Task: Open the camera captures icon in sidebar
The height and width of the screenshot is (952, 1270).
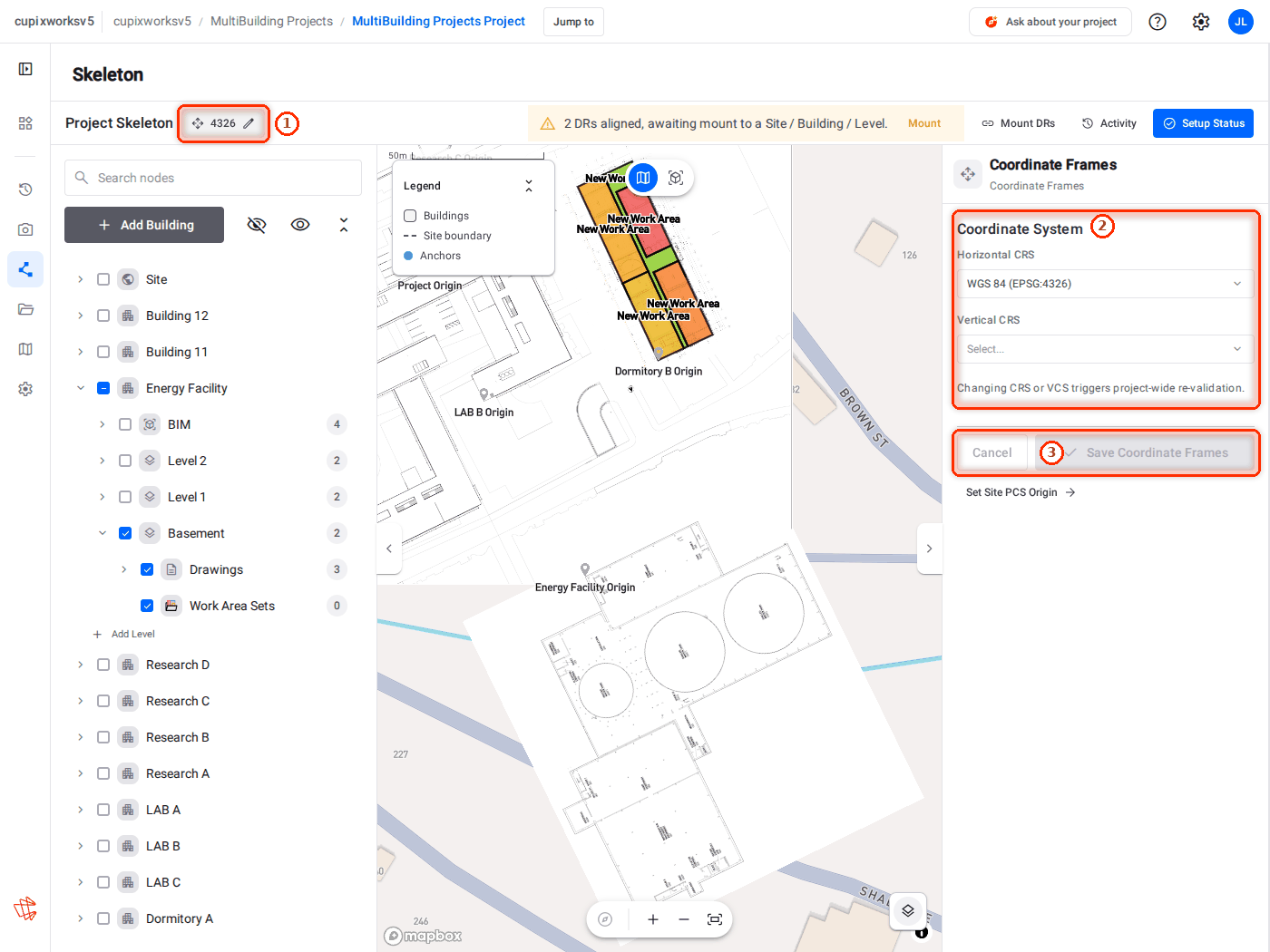Action: tap(25, 229)
